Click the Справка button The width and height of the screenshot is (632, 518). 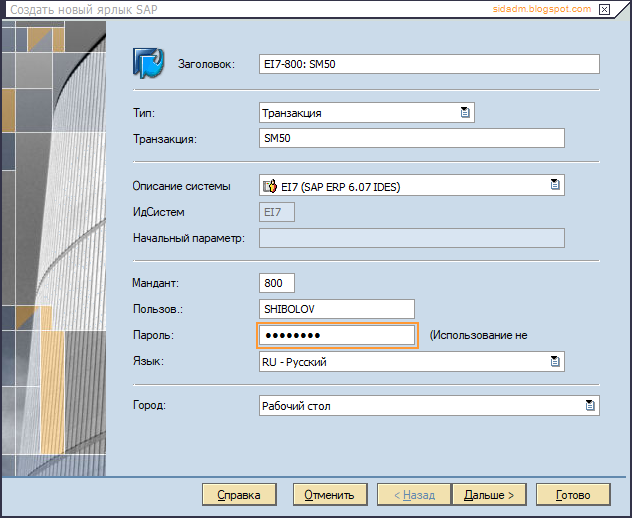tap(239, 495)
